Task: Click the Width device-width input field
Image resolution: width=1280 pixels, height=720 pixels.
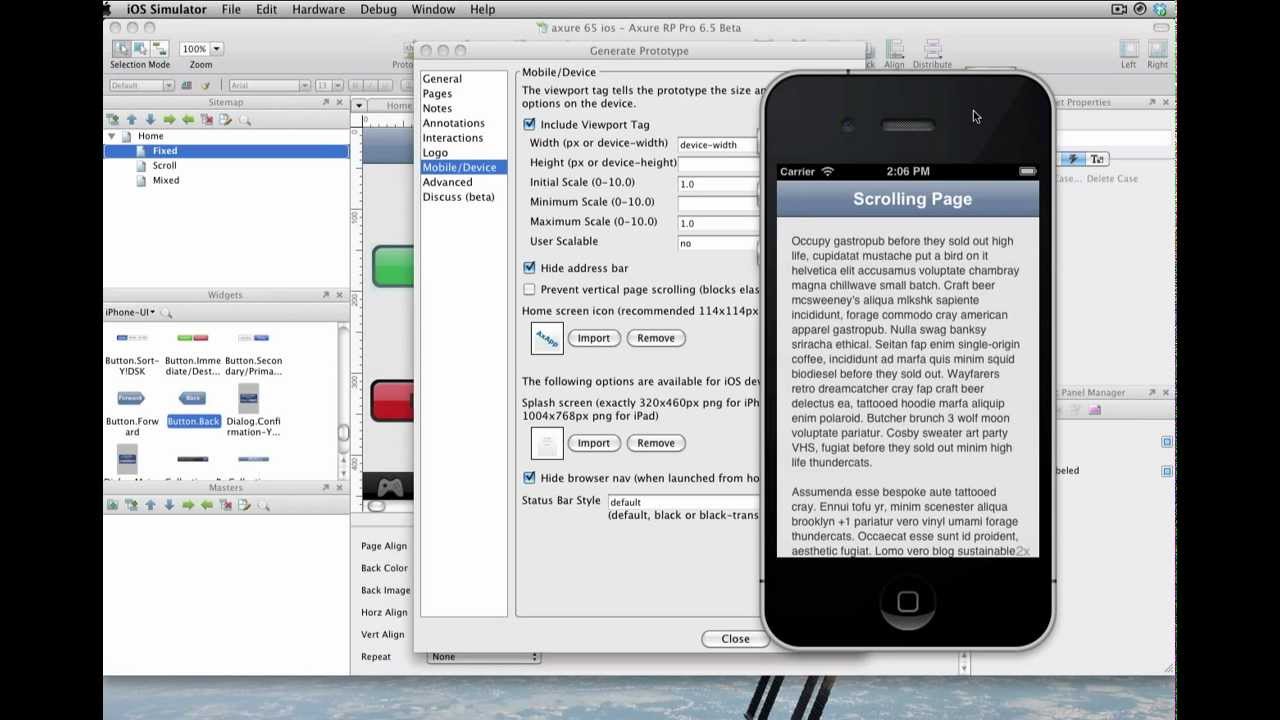Action: pyautogui.click(x=718, y=145)
